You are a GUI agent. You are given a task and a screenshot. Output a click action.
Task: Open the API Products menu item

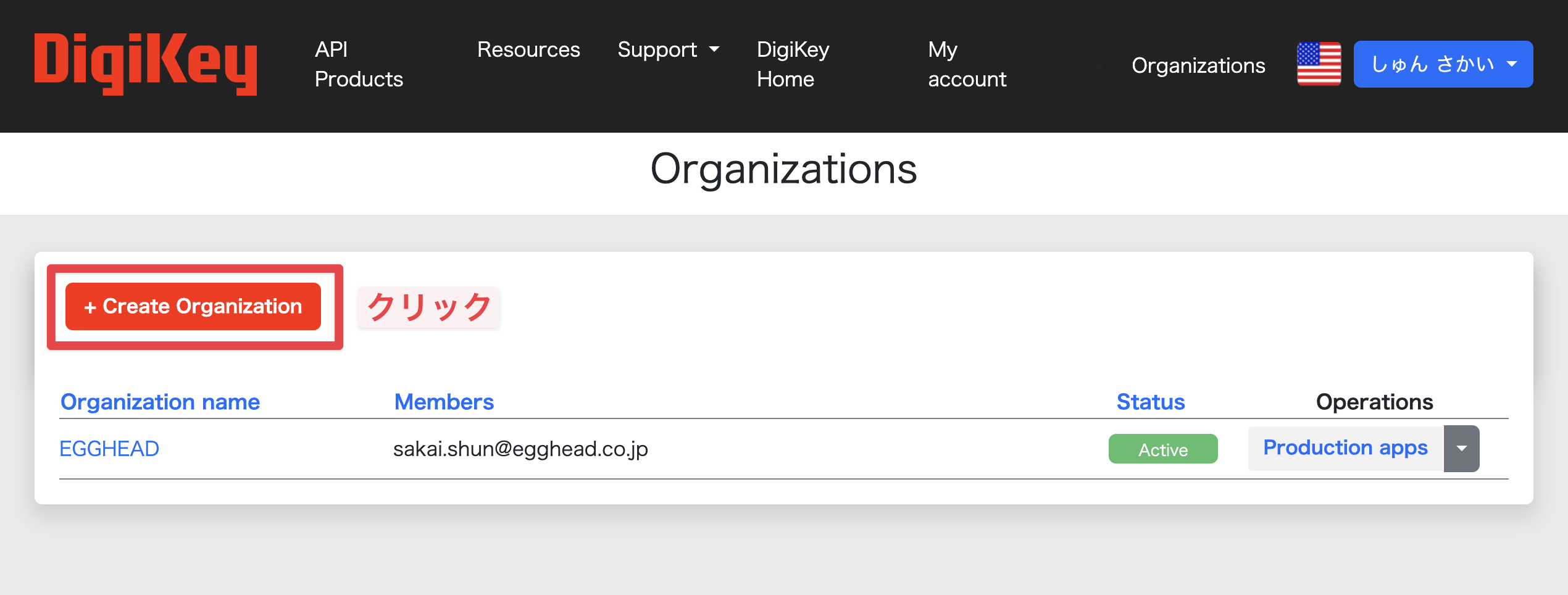click(x=358, y=64)
